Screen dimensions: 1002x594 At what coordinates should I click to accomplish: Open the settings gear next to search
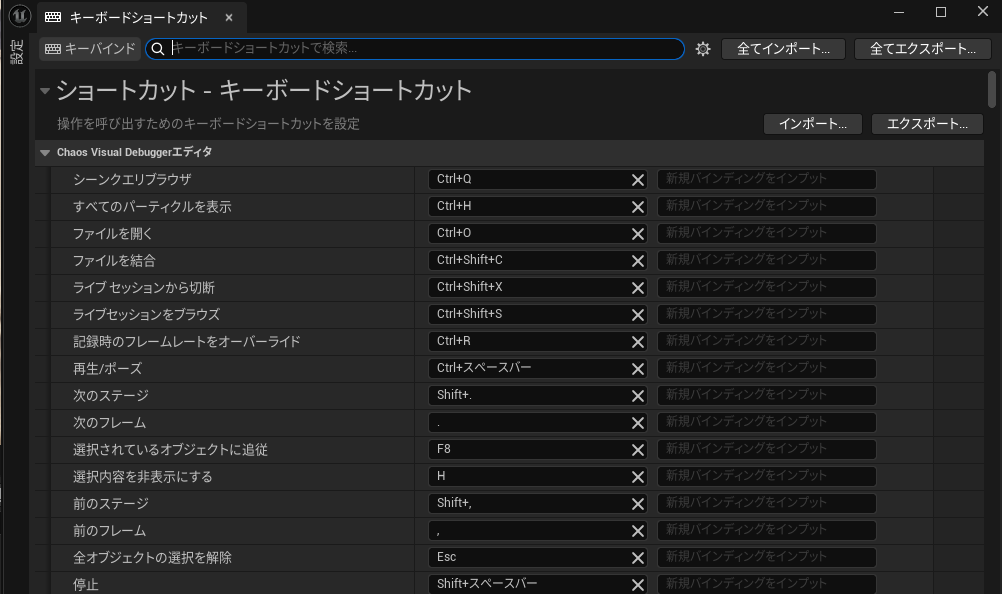pyautogui.click(x=703, y=49)
